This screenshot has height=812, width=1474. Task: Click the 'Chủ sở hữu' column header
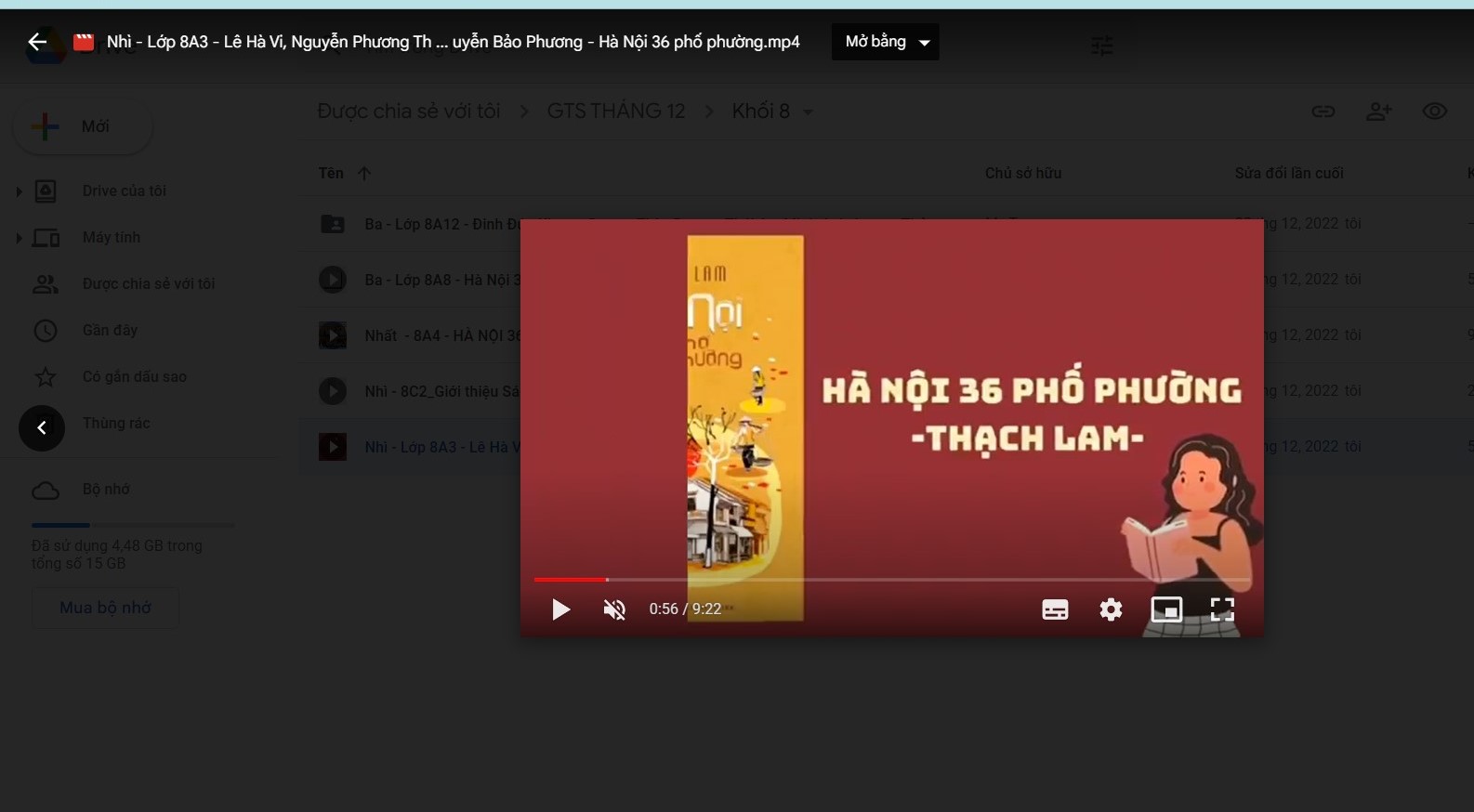(1023, 173)
